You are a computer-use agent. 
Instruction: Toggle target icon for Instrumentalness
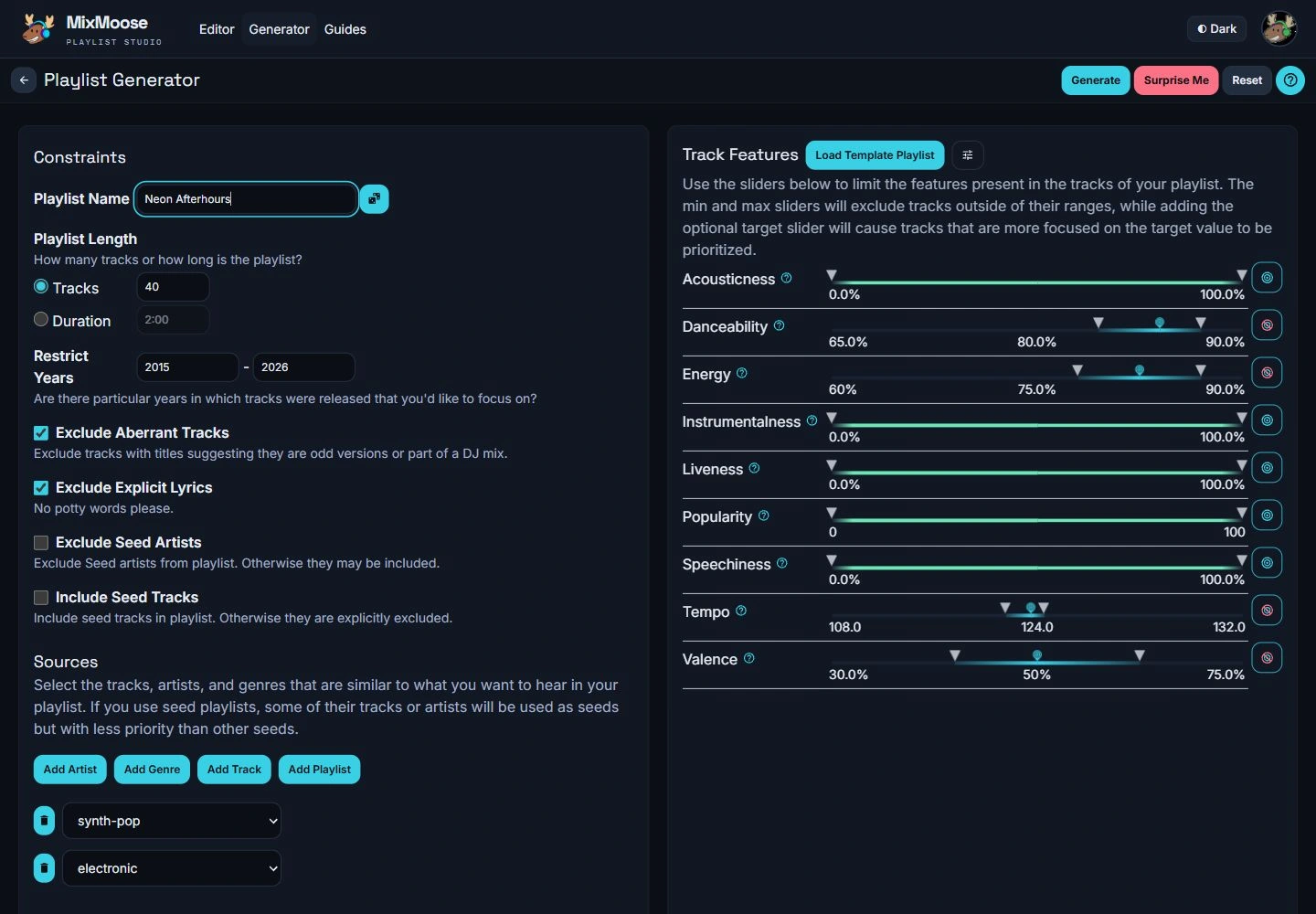click(1267, 420)
